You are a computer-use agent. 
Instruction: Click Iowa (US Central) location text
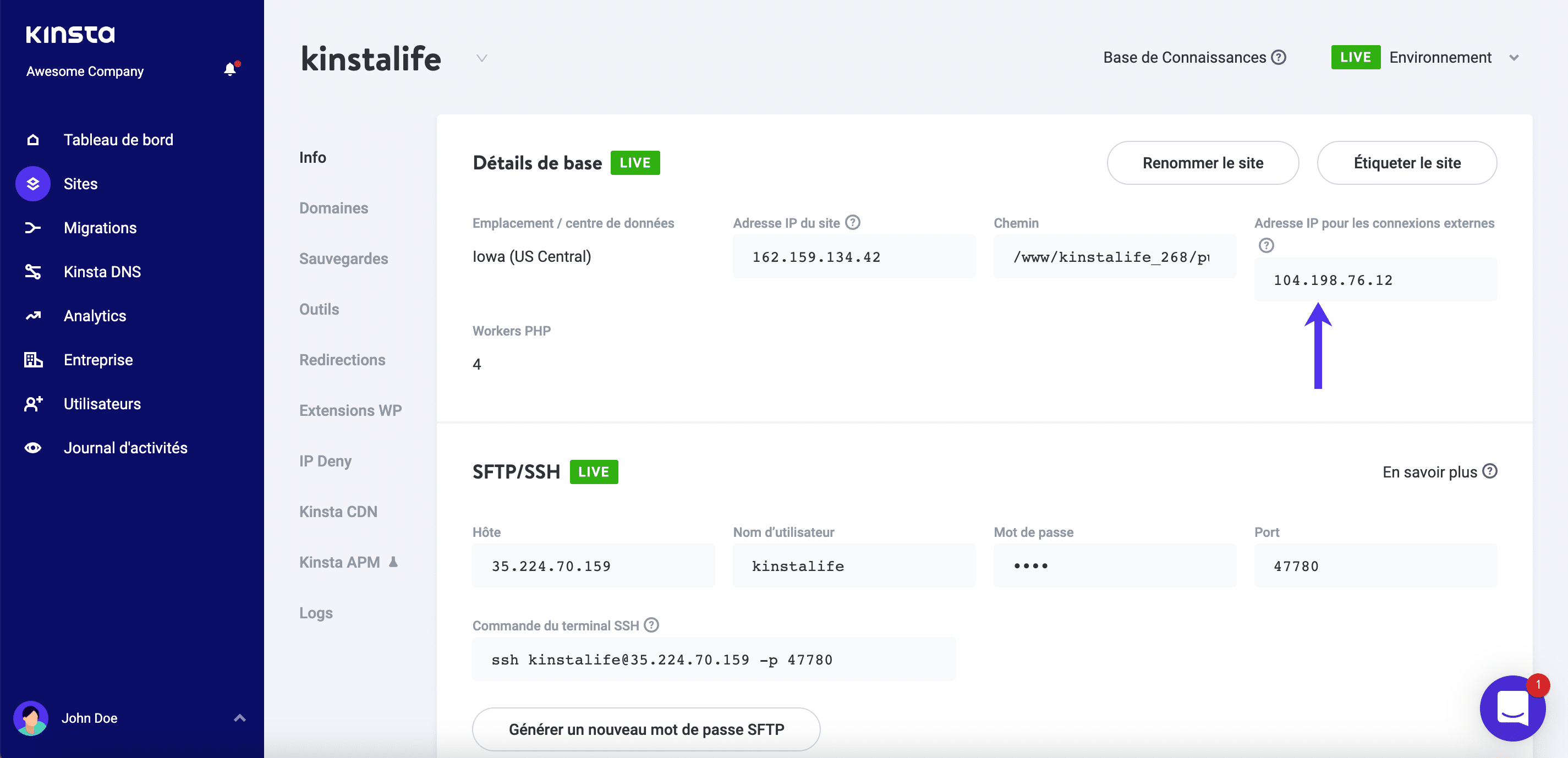(532, 257)
